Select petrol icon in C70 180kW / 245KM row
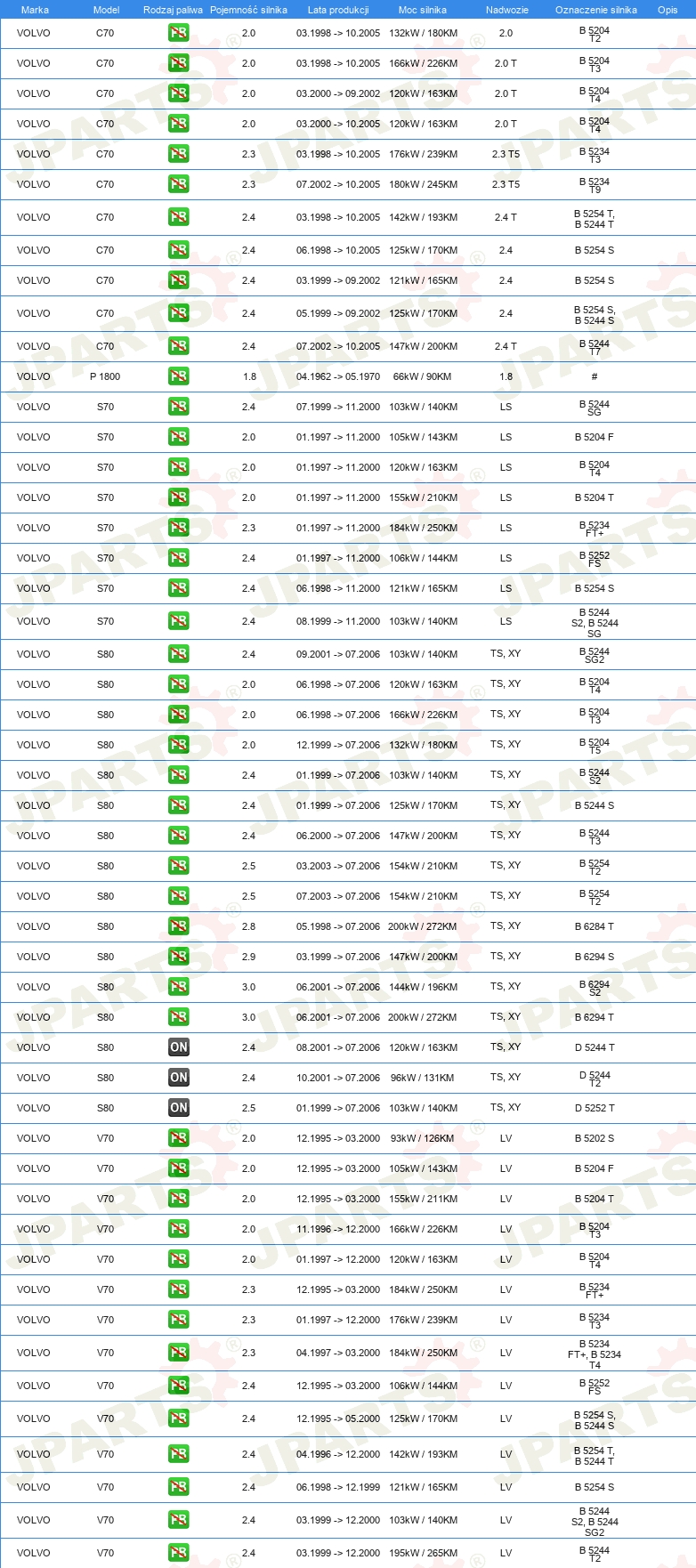Viewport: 696px width, 1568px height. click(x=179, y=184)
